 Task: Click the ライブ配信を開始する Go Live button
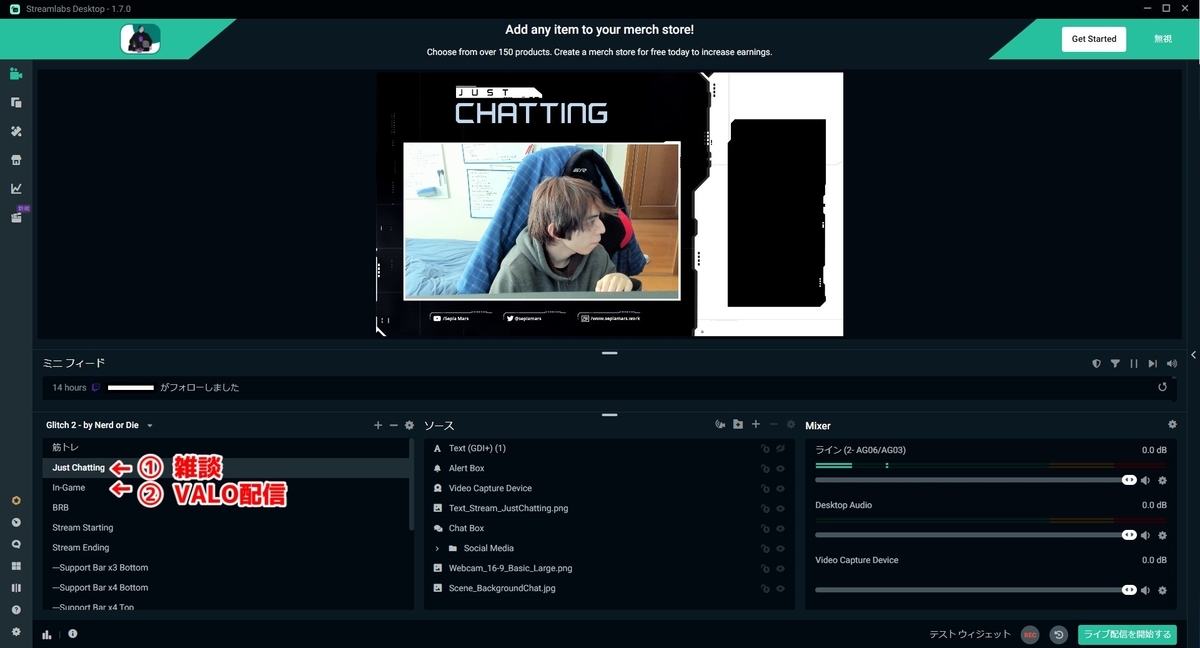(1127, 634)
